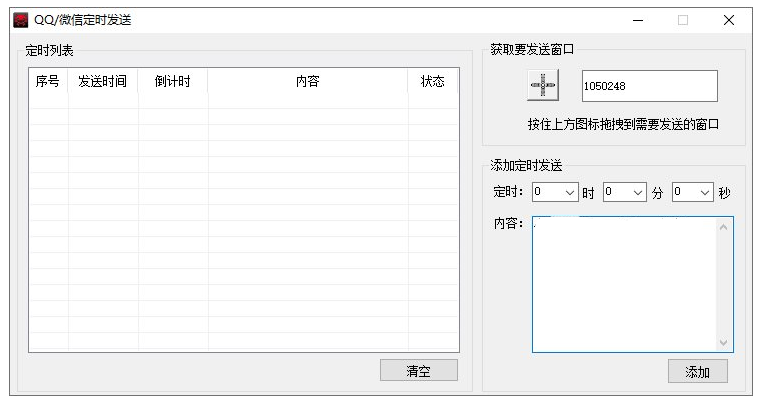Click the content box scrollbar down arrow

(x=724, y=343)
